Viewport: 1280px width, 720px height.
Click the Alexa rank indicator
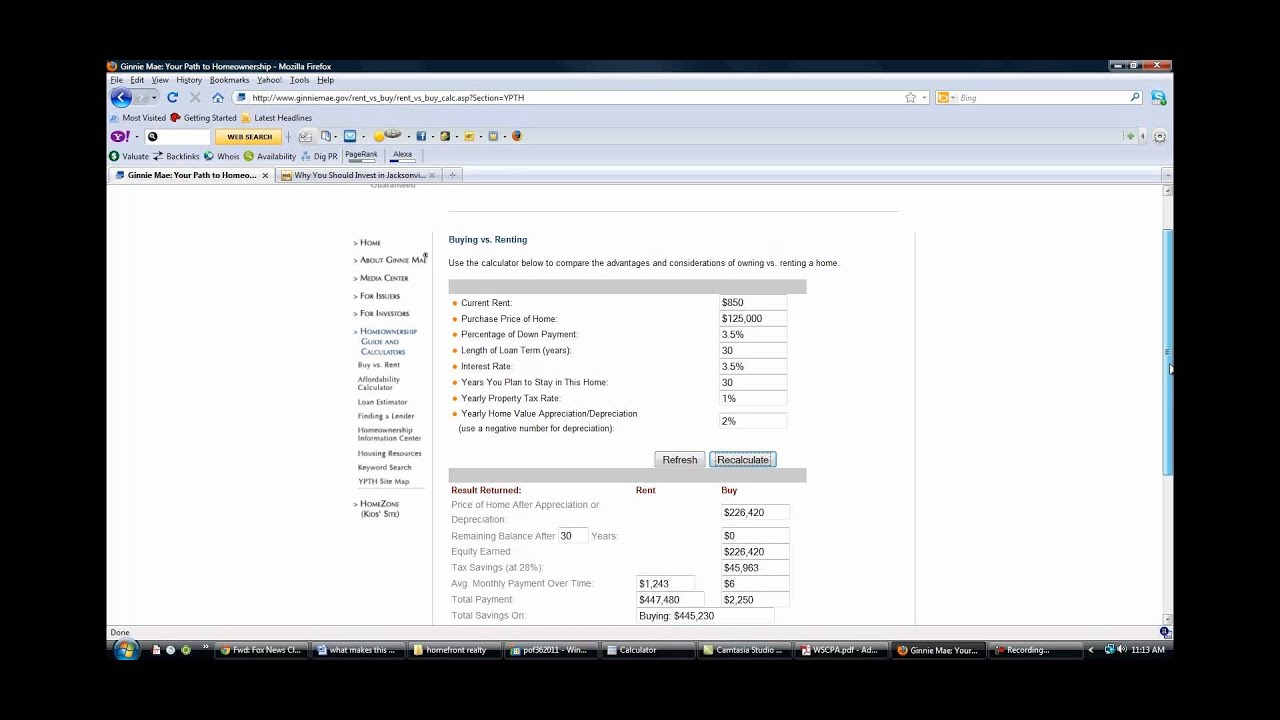pos(402,156)
